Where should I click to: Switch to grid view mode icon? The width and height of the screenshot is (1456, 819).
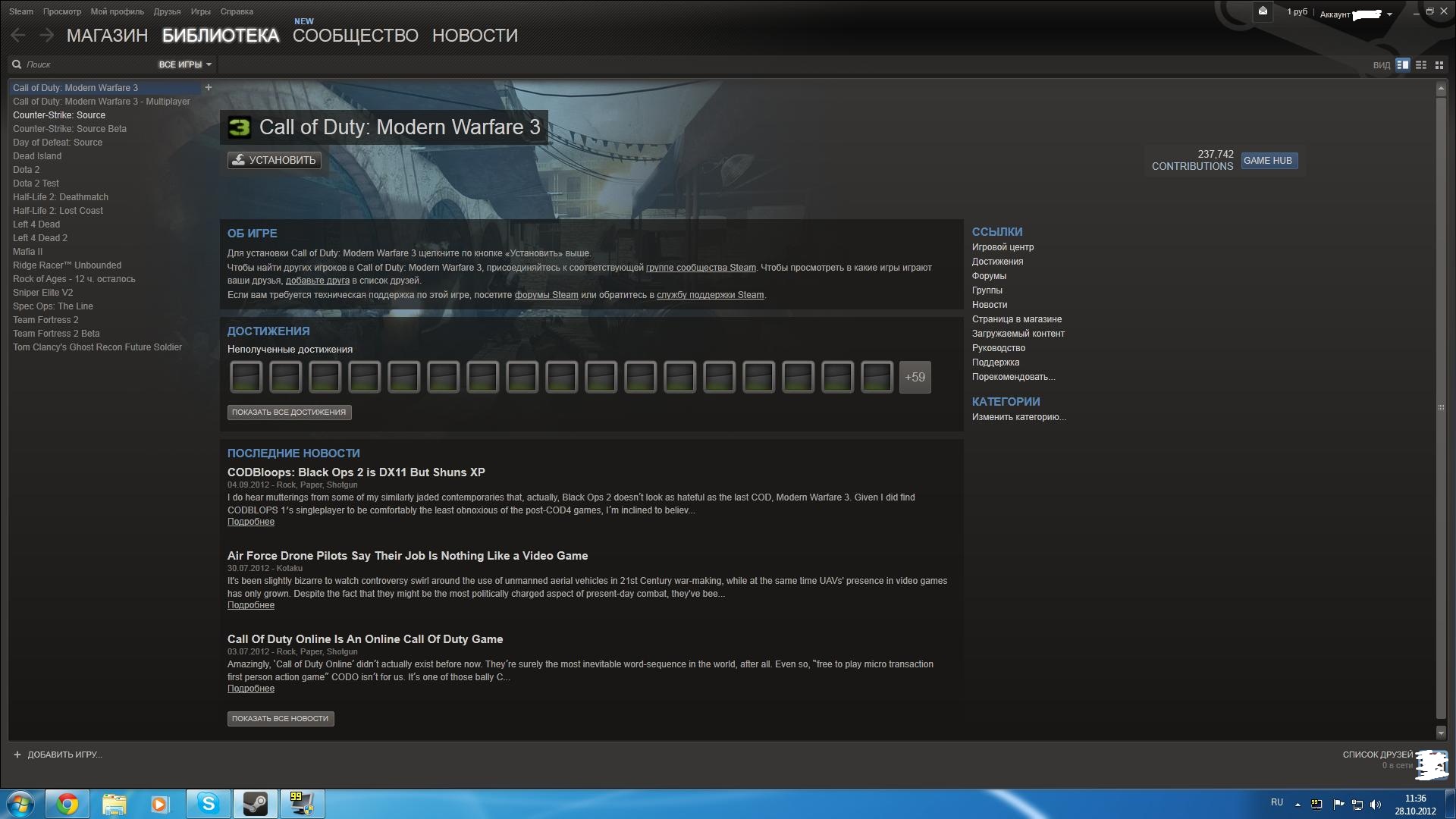tap(1439, 65)
